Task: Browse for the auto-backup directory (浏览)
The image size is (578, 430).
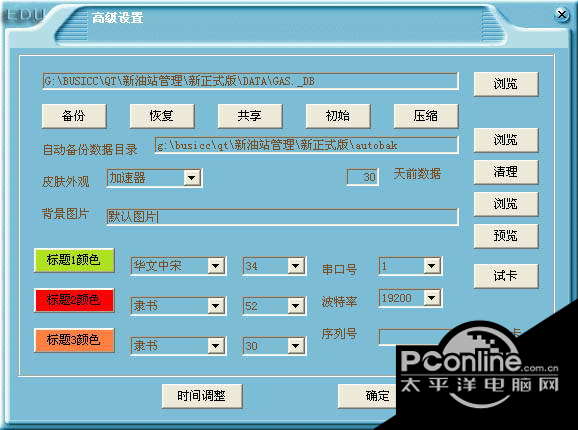Action: [506, 140]
